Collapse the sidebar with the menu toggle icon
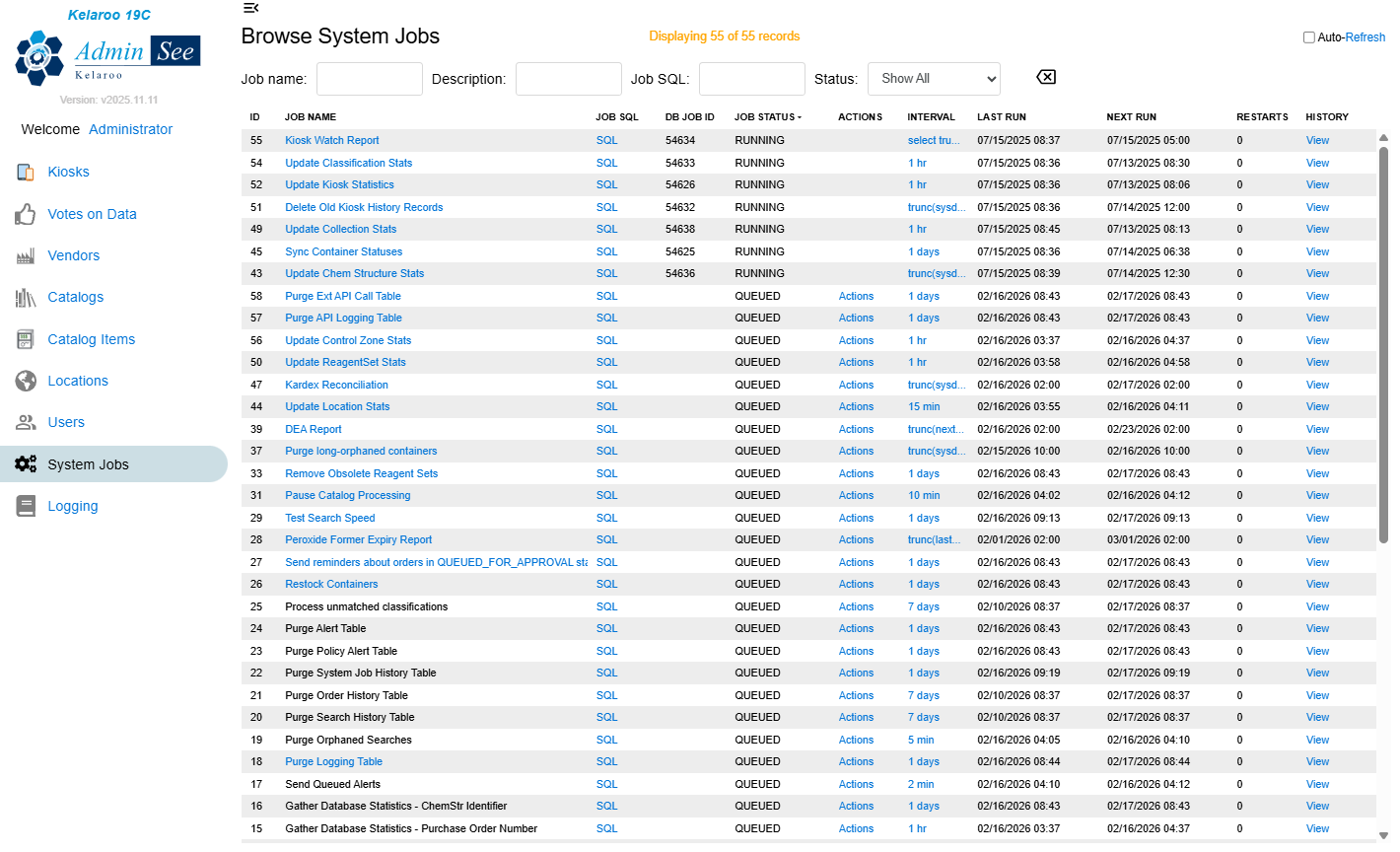Image resolution: width=1400 pixels, height=852 pixels. click(x=250, y=8)
